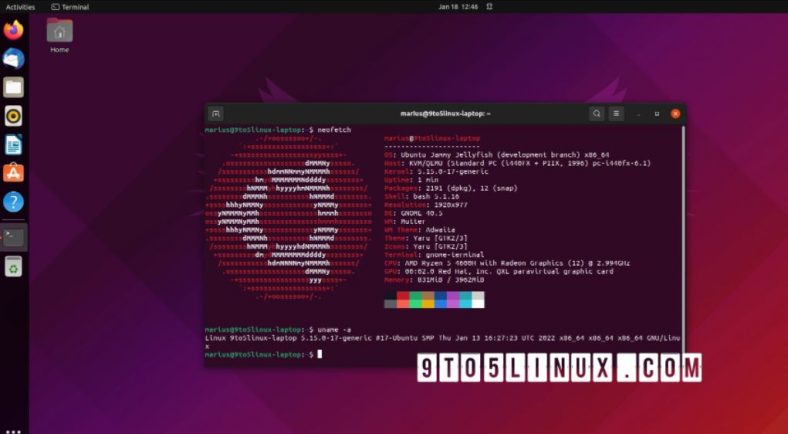Click the 'WM: Mutter' line
This screenshot has height=434, width=788.
pos(405,222)
